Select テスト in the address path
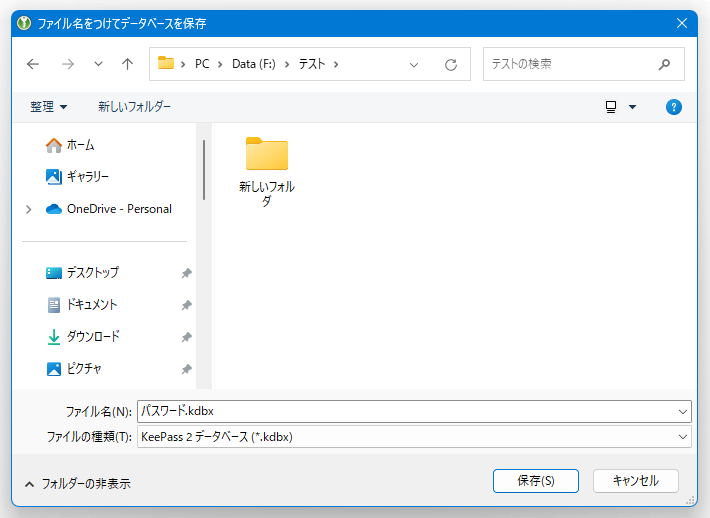 (312, 64)
